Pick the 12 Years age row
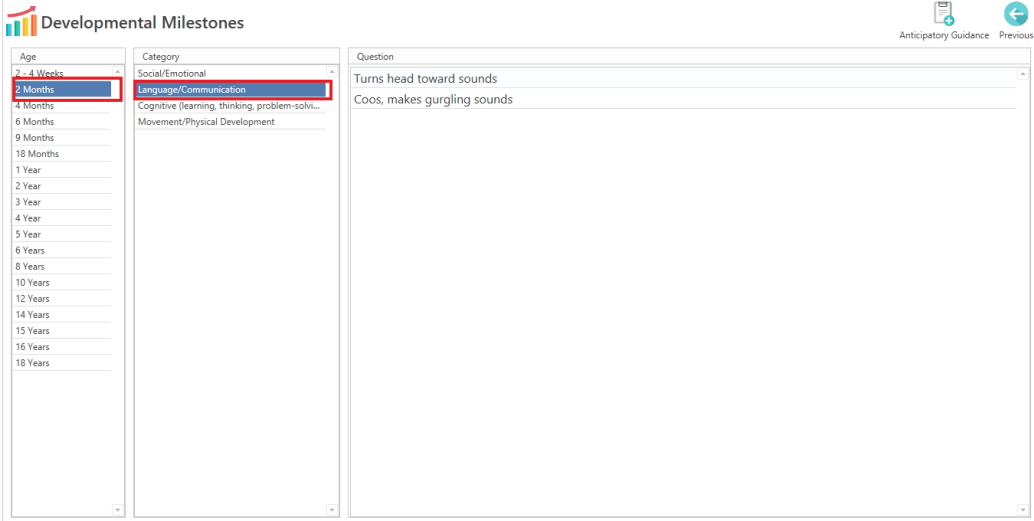 pyautogui.click(x=62, y=298)
